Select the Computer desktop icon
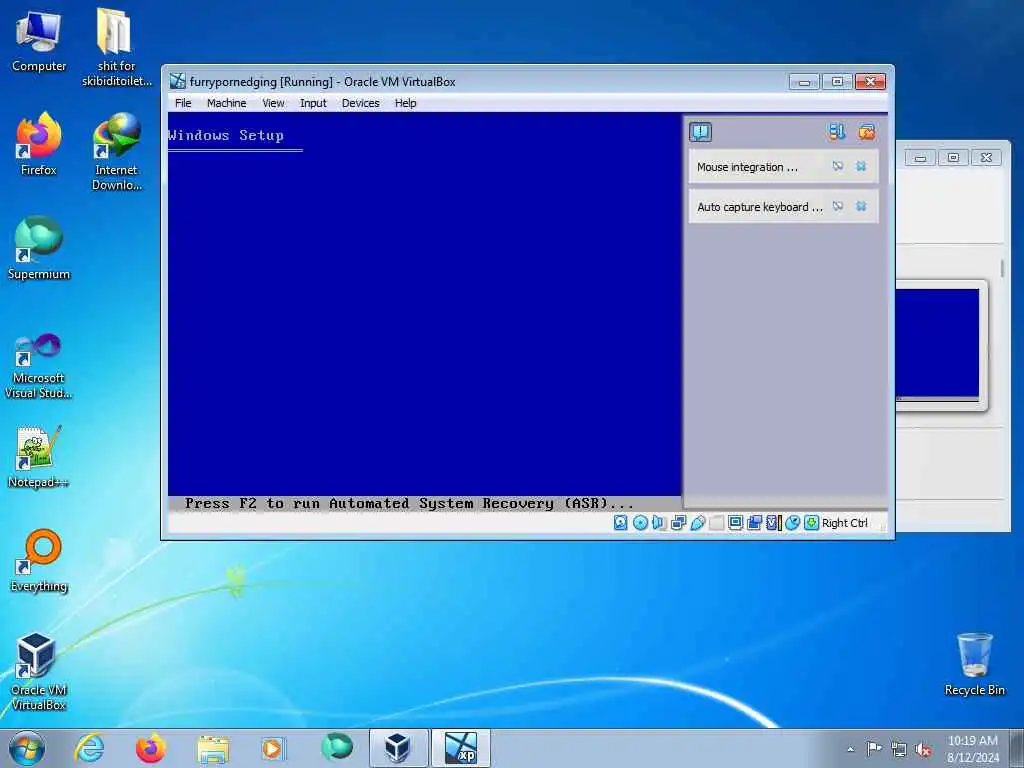1024x768 pixels. pos(39,40)
